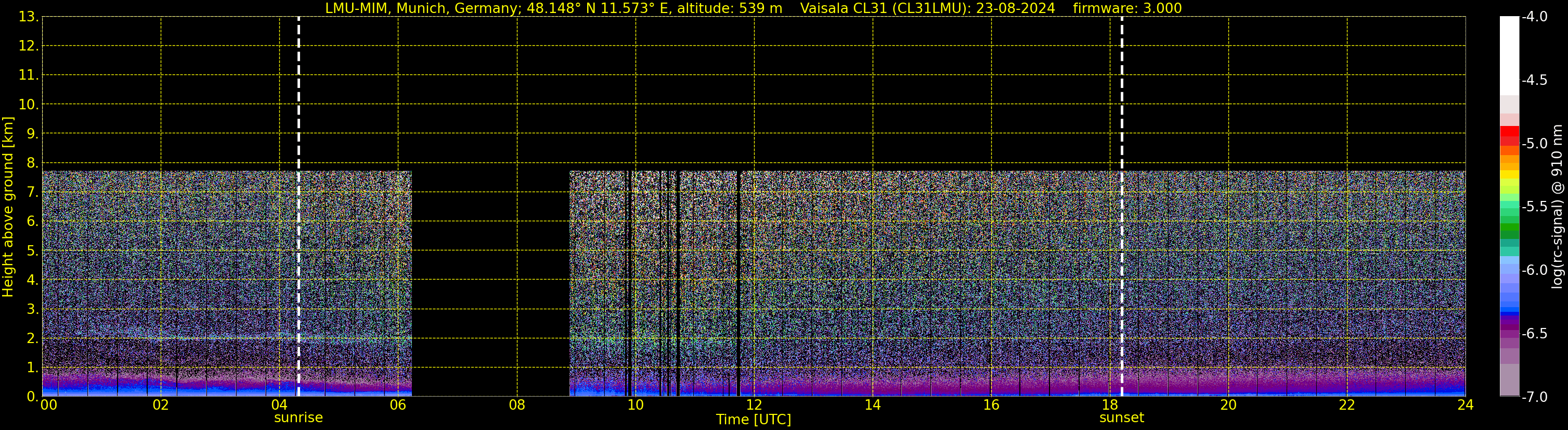This screenshot has height=430, width=1568.
Task: Click the 'sunrise' label below the time axis
Action: 299,418
